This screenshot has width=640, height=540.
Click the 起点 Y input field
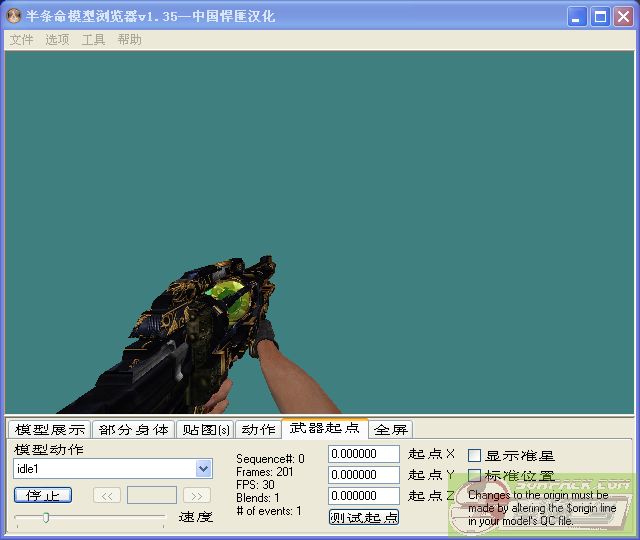click(x=364, y=475)
